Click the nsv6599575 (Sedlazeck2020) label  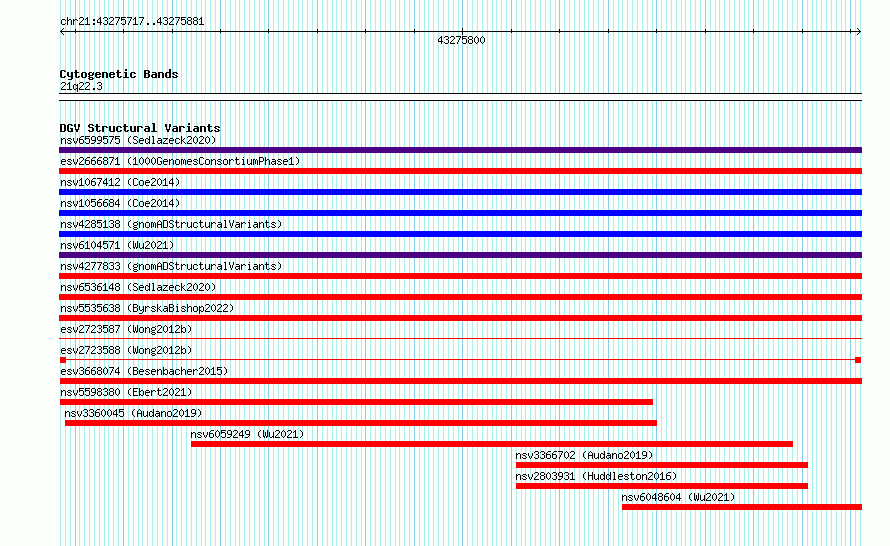[x=138, y=140]
